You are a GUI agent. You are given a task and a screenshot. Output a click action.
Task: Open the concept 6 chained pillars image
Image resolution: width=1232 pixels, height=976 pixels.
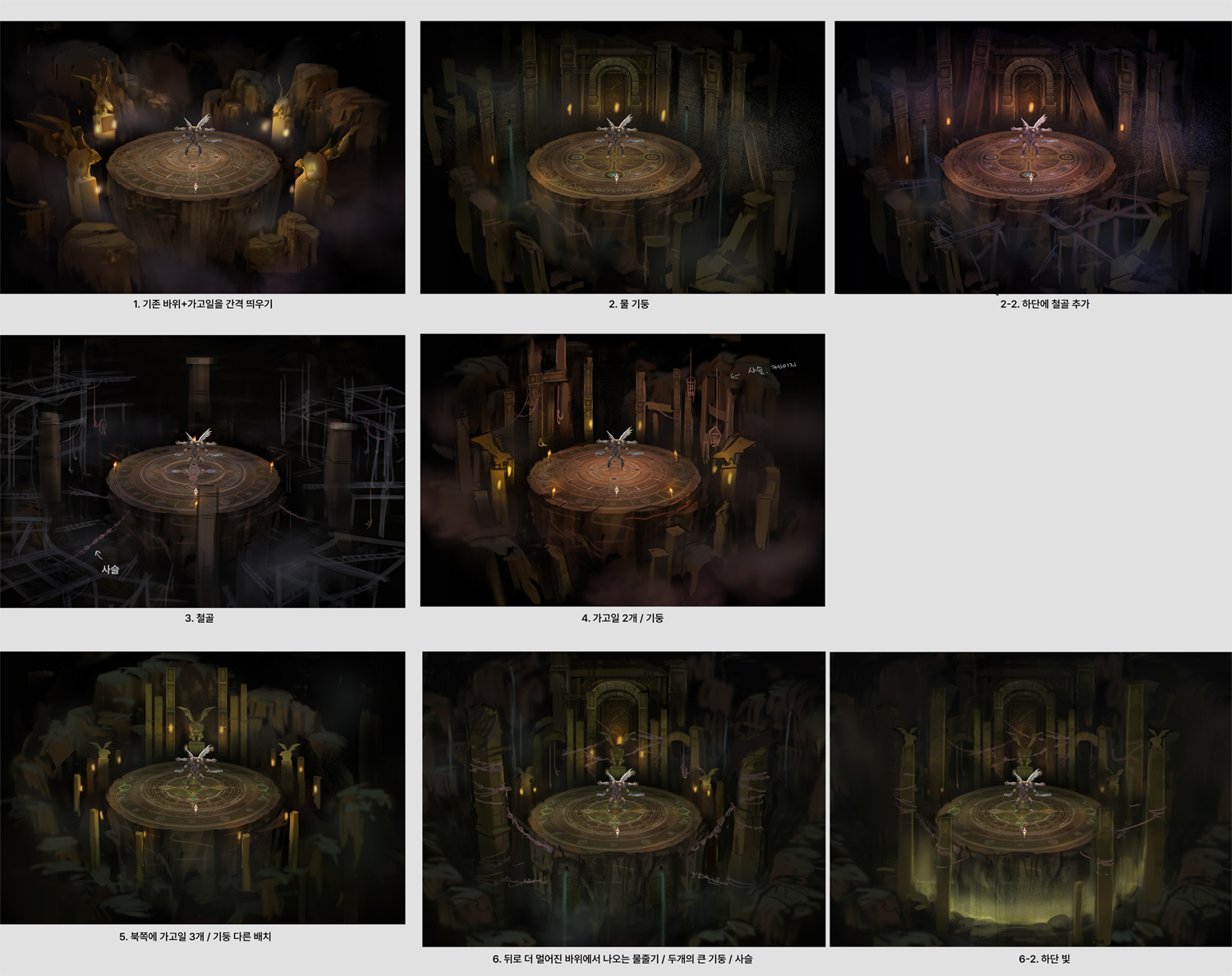click(623, 799)
